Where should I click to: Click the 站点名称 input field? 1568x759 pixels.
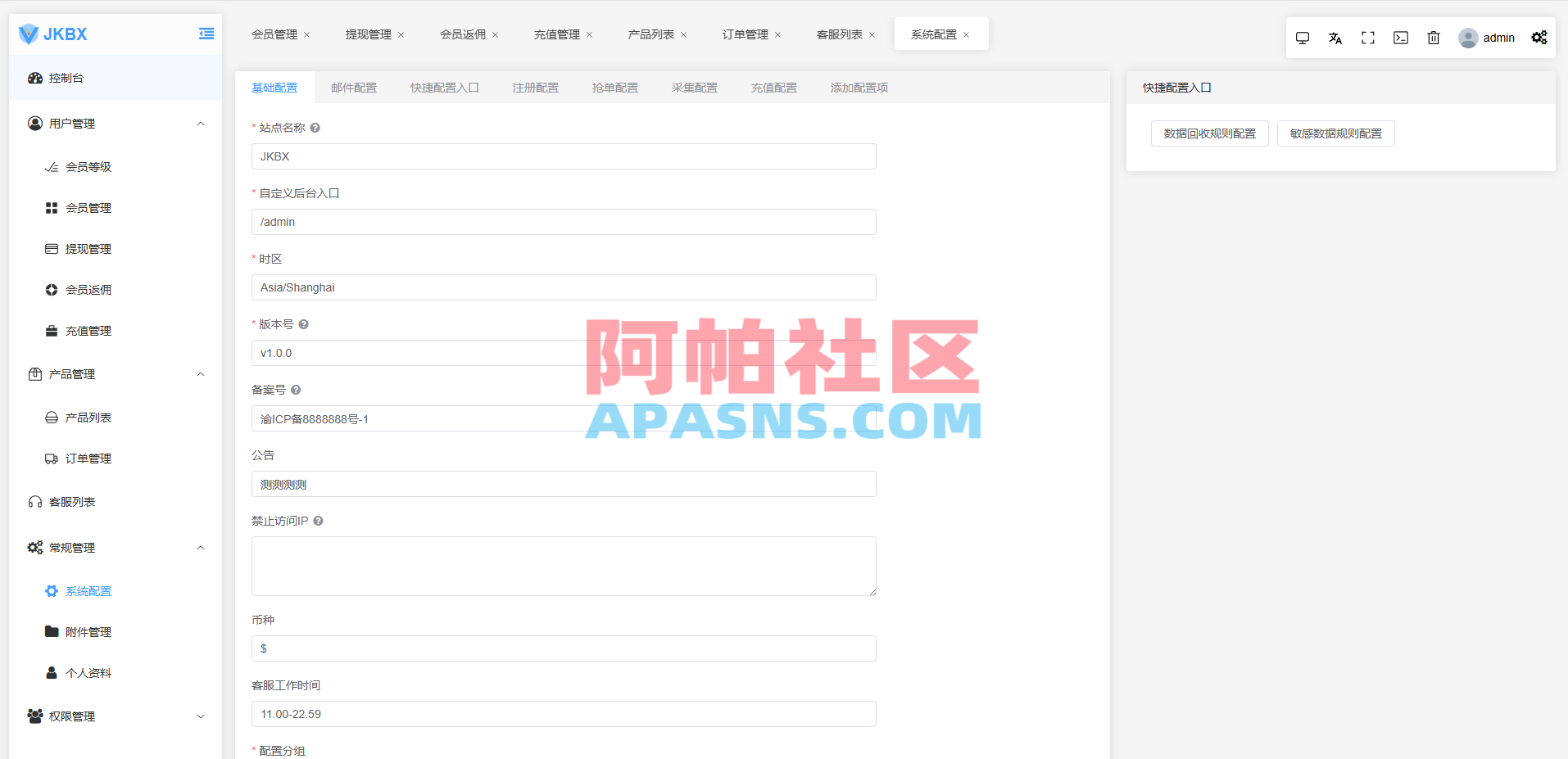tap(564, 156)
